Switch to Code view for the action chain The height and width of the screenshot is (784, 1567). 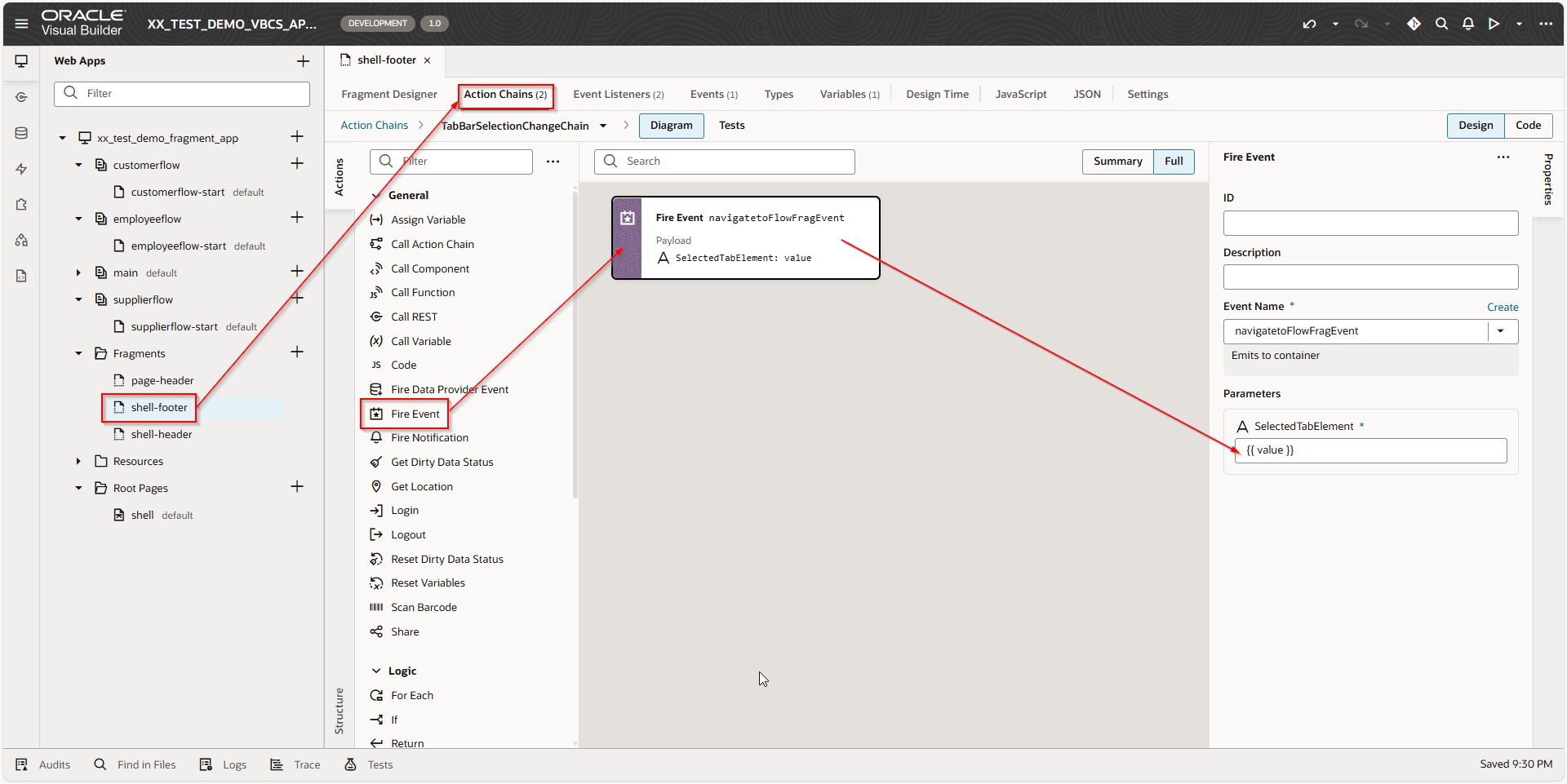(x=1527, y=126)
